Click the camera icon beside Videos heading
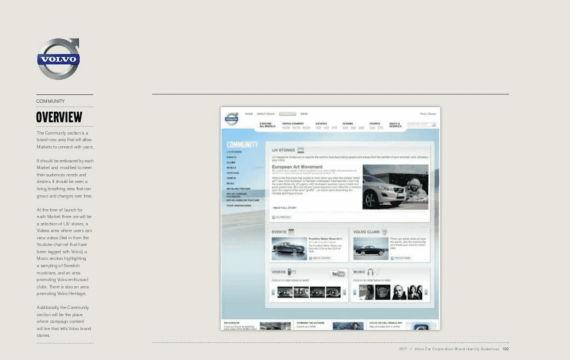 291,272
